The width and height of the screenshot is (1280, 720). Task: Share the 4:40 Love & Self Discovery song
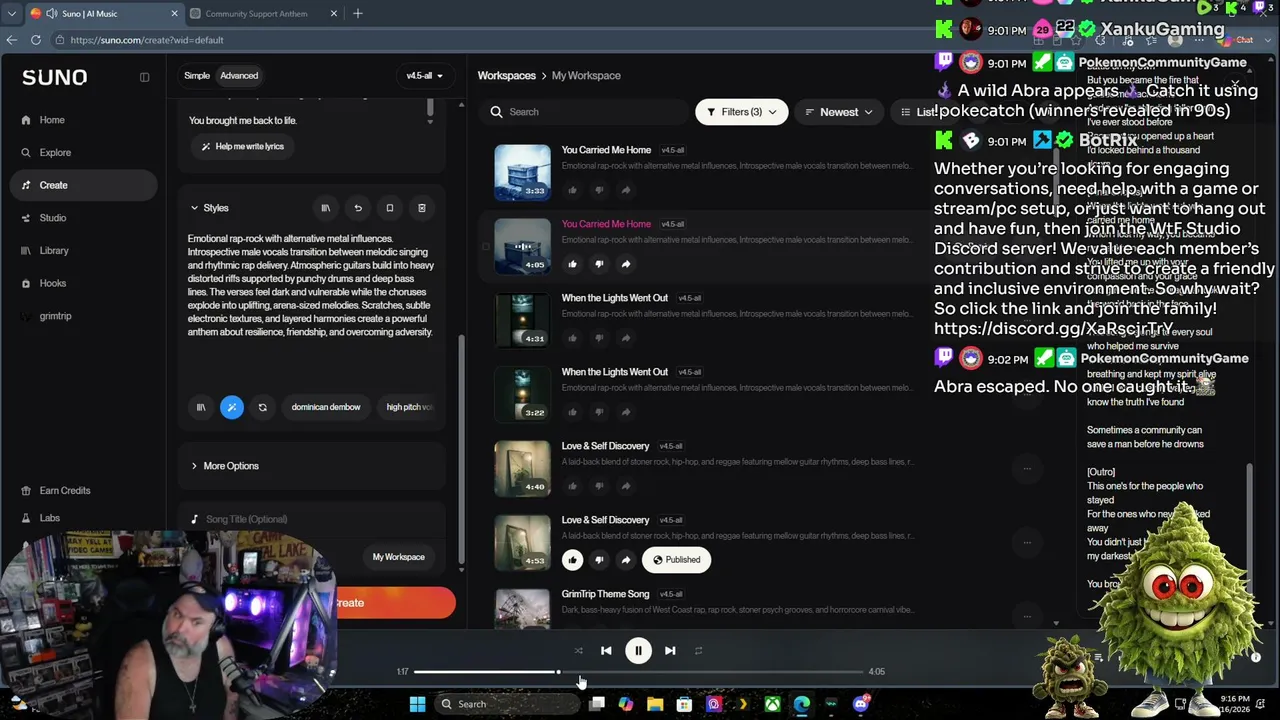point(626,486)
